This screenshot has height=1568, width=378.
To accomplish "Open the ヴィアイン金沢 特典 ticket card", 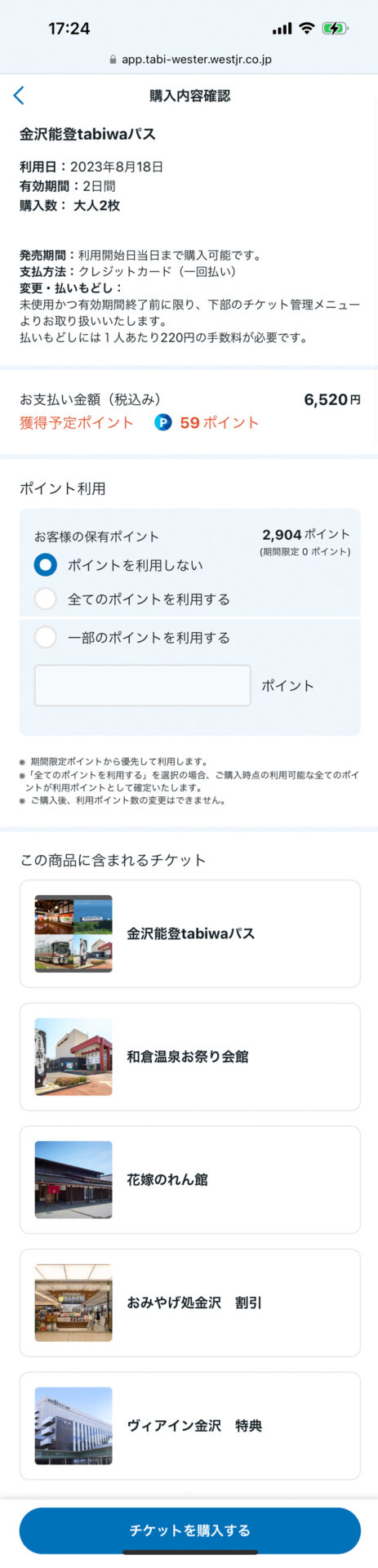I will (189, 1425).
